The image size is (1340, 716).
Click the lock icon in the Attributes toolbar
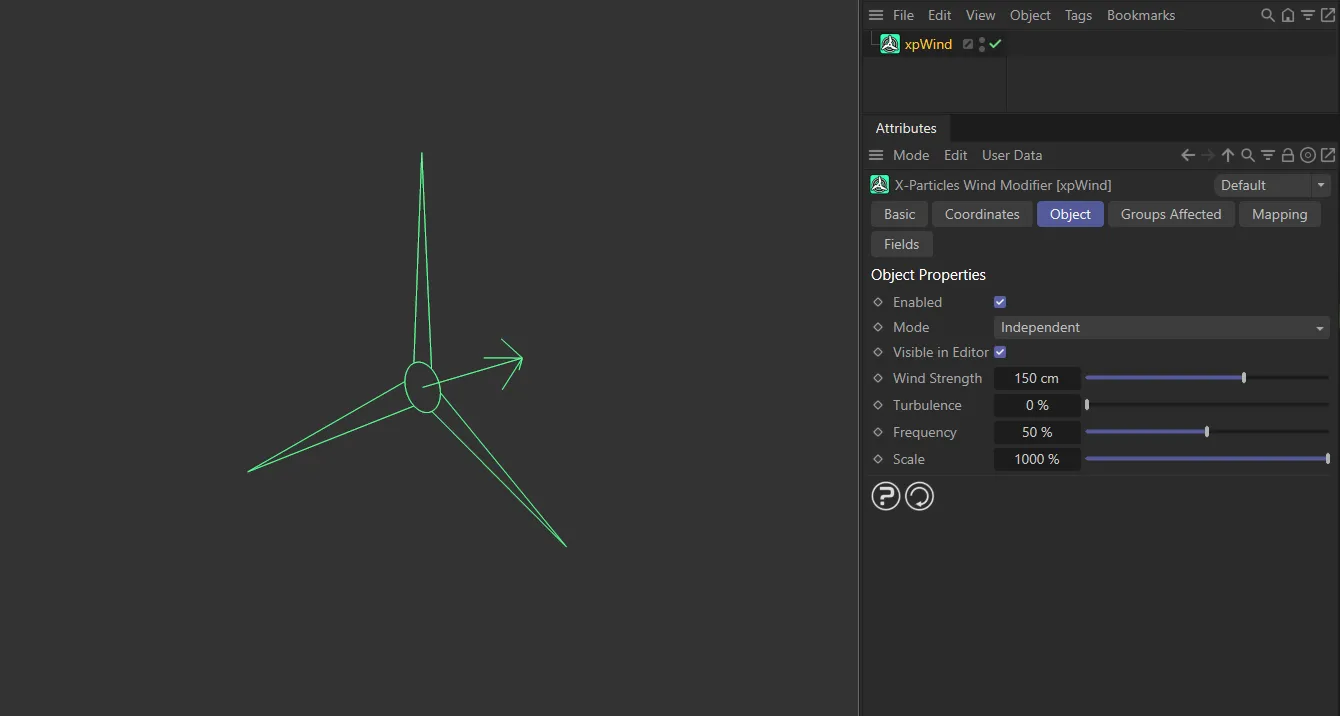point(1288,155)
